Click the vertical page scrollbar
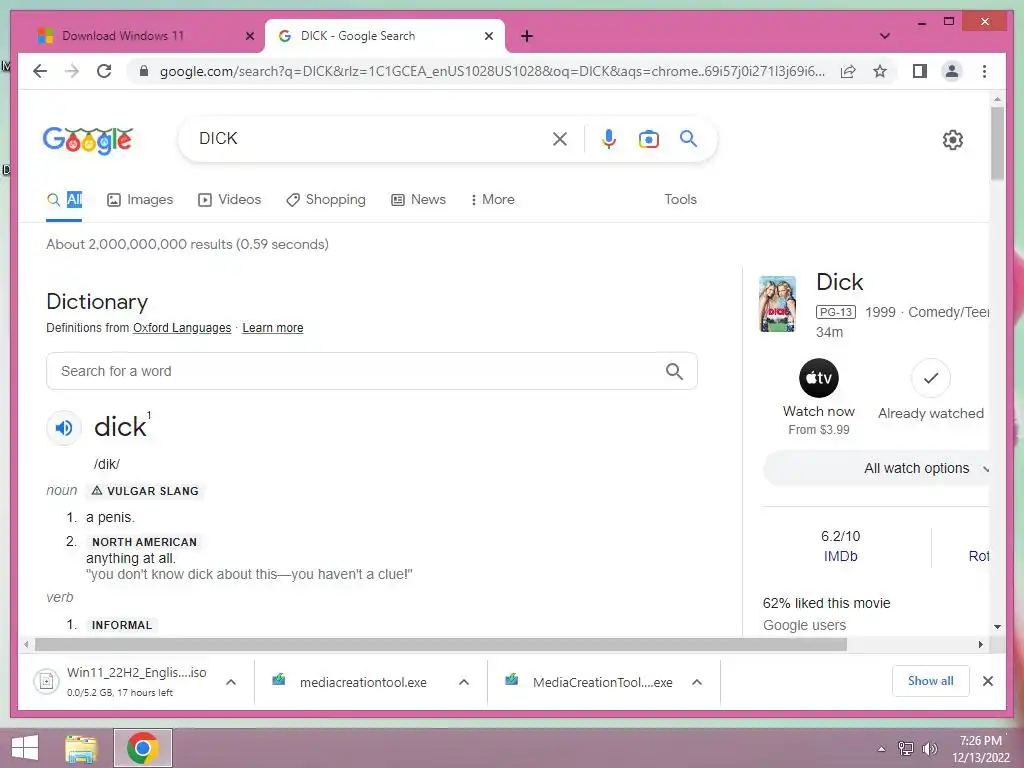The width and height of the screenshot is (1024, 768). [x=997, y=144]
